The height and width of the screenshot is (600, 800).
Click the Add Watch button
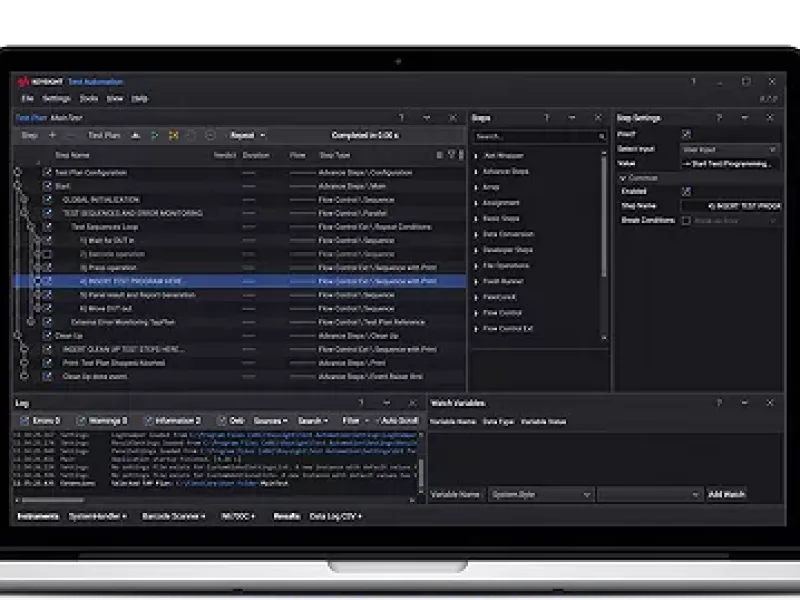click(727, 494)
